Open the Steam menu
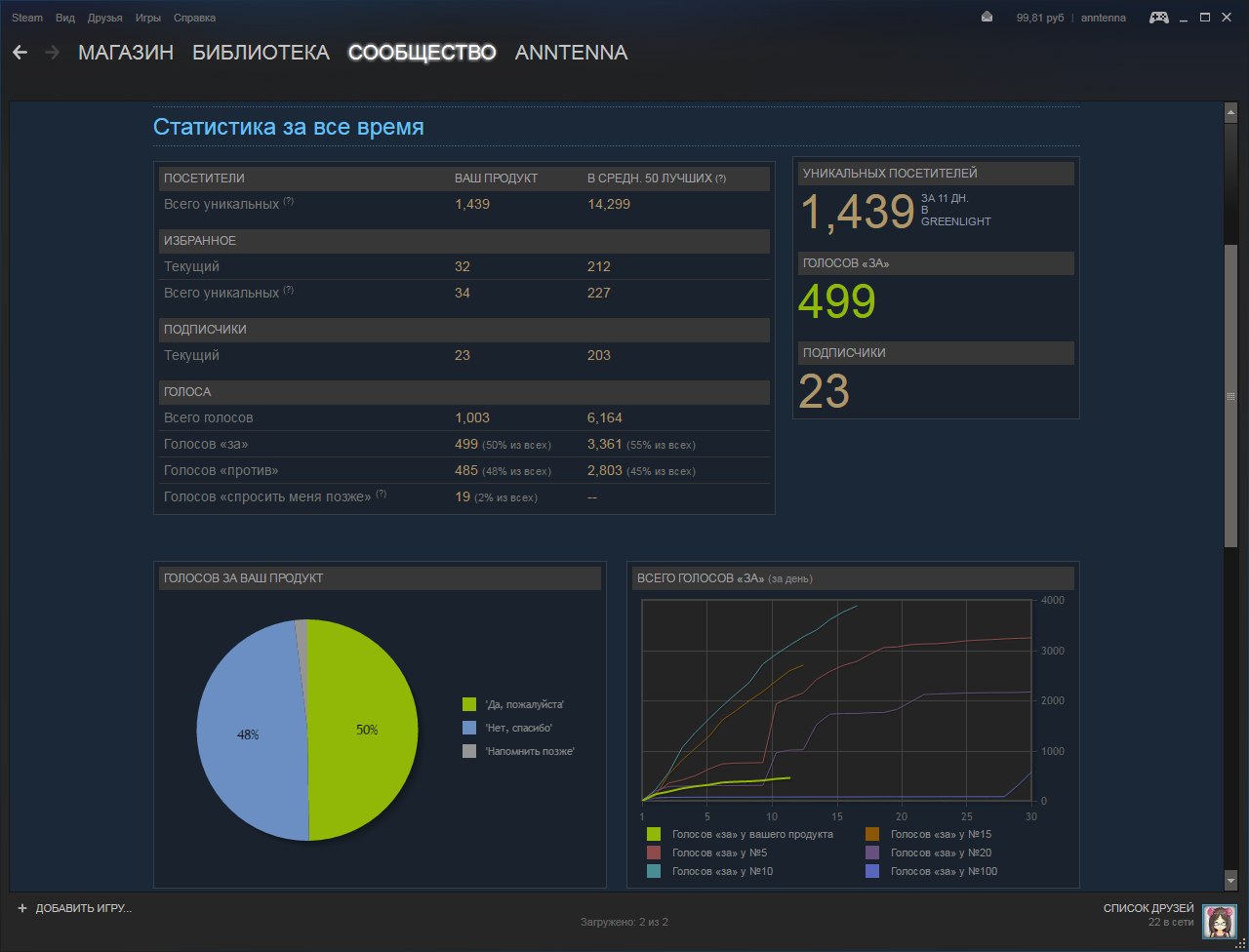This screenshot has width=1249, height=952. [27, 18]
